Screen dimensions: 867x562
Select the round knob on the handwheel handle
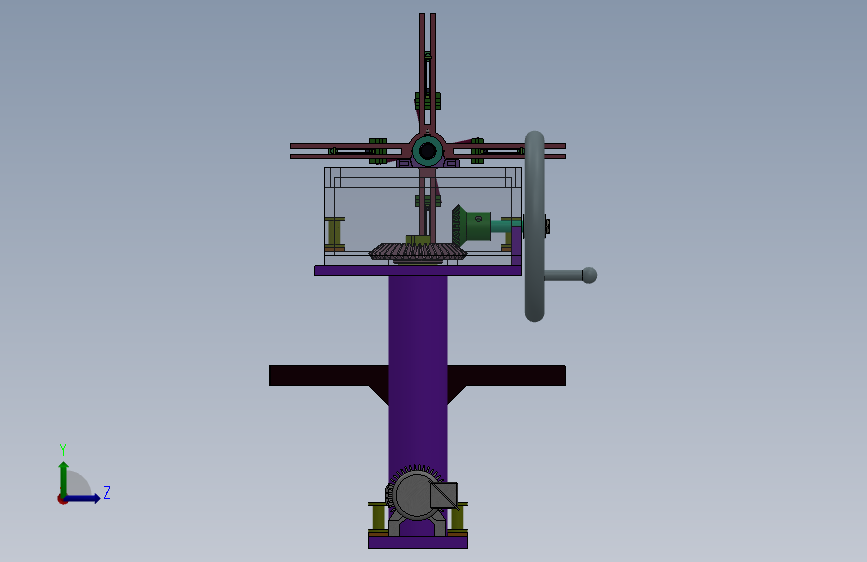589,275
